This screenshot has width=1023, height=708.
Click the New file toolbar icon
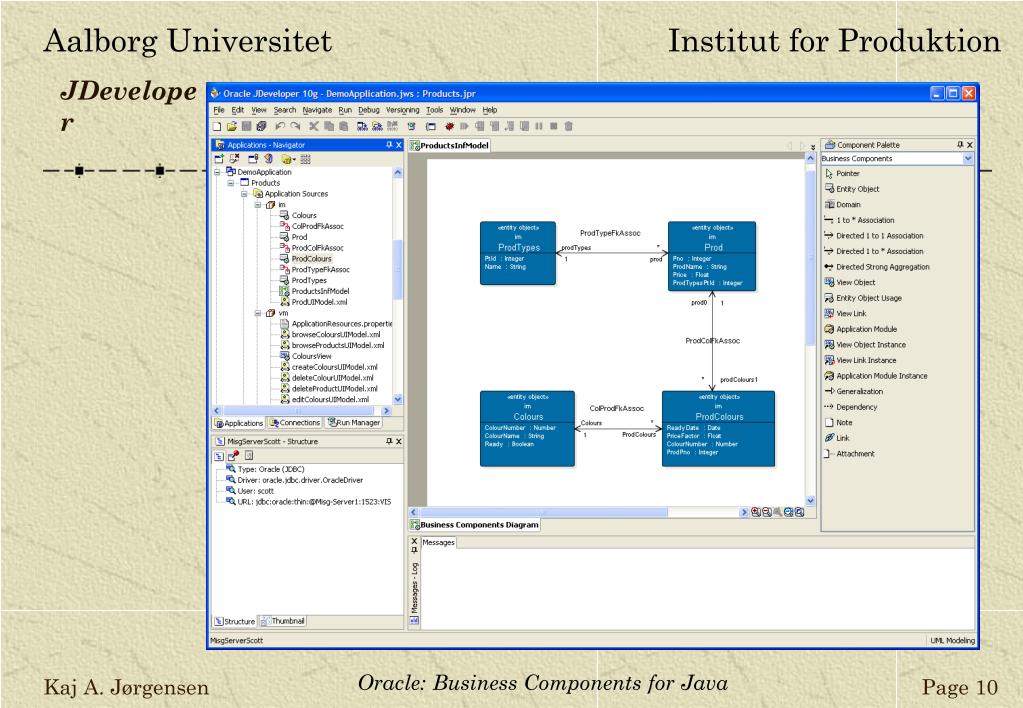[217, 127]
